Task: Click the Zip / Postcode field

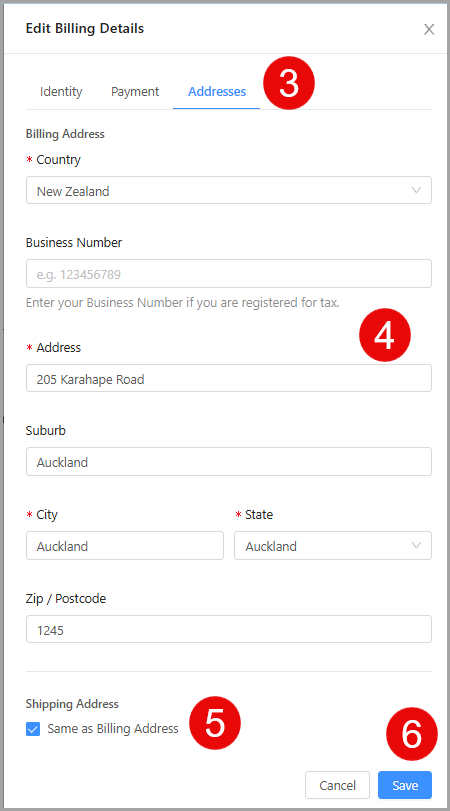Action: [x=229, y=629]
